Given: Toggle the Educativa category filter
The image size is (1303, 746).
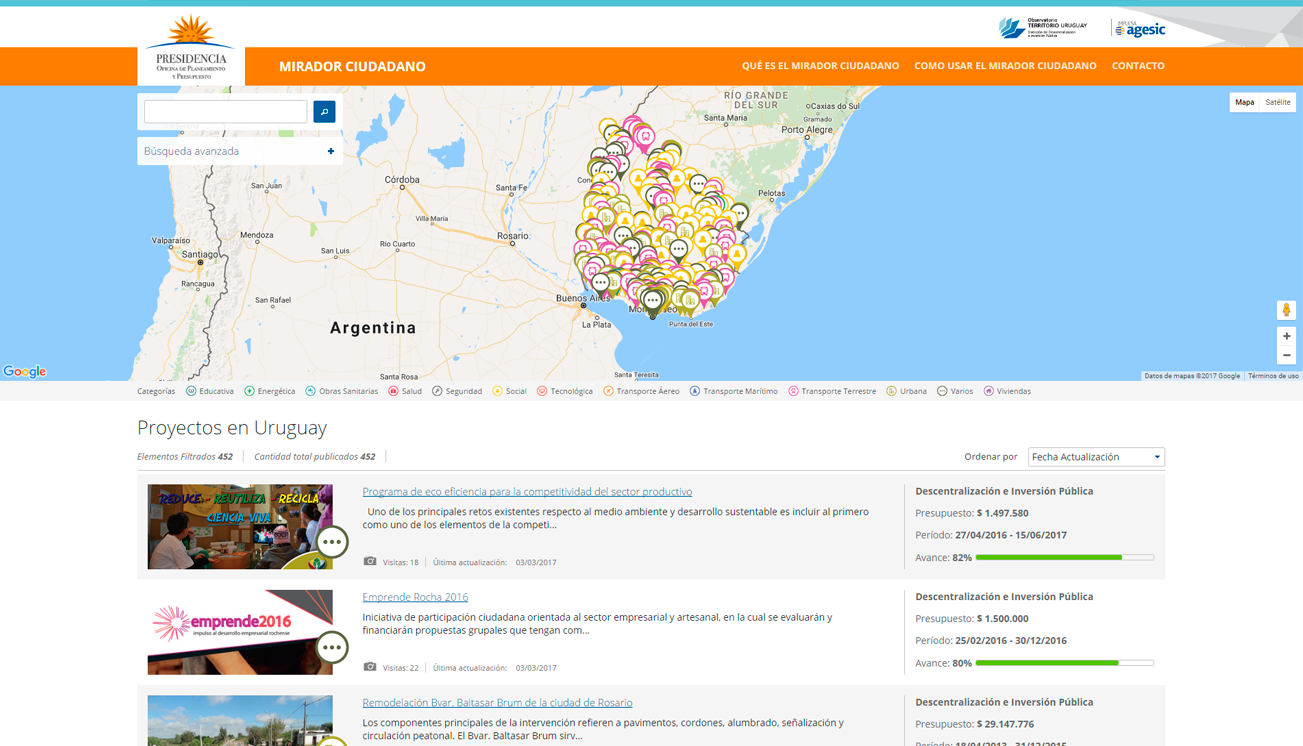Looking at the screenshot, I should [209, 391].
